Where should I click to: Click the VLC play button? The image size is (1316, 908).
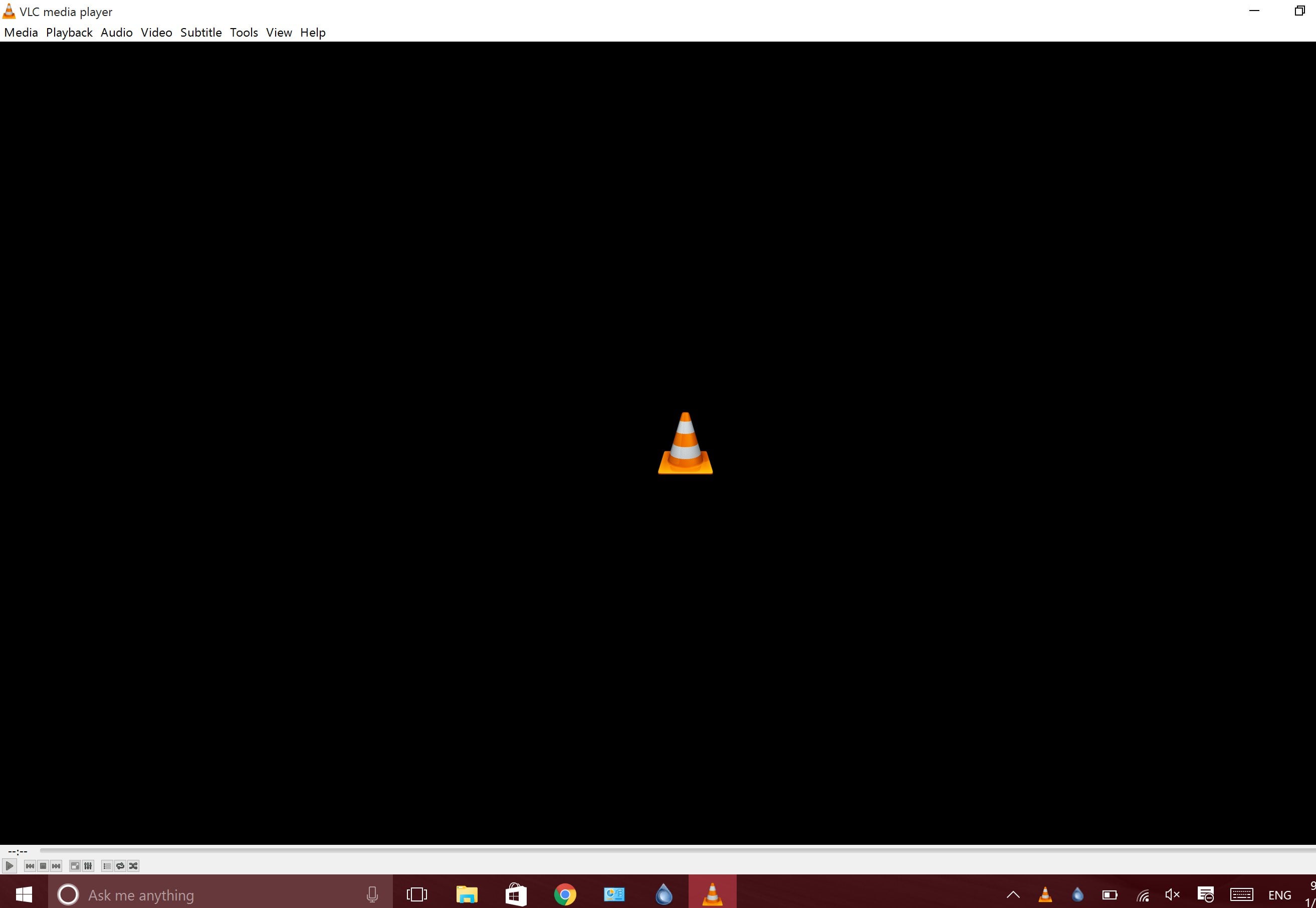click(x=10, y=865)
